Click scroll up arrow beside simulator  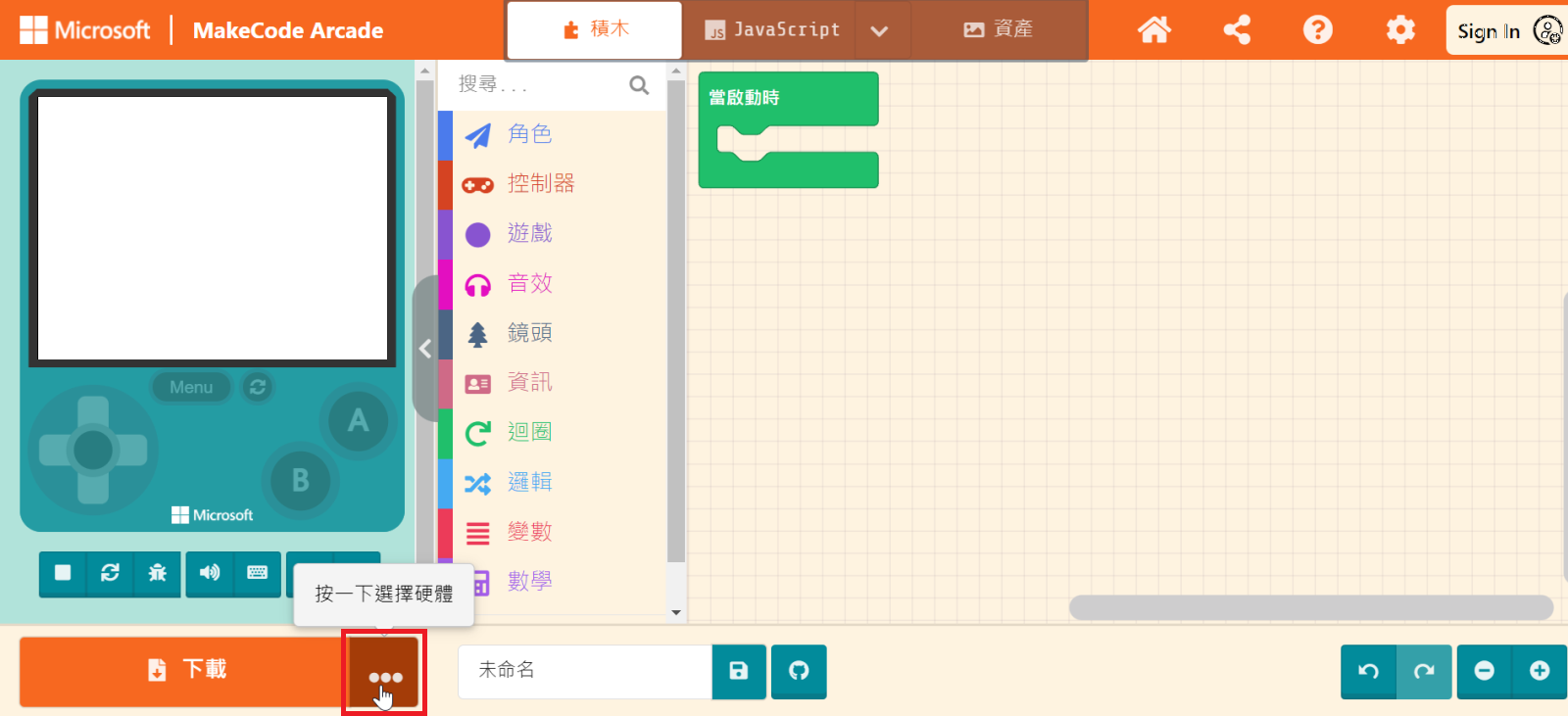(x=424, y=71)
